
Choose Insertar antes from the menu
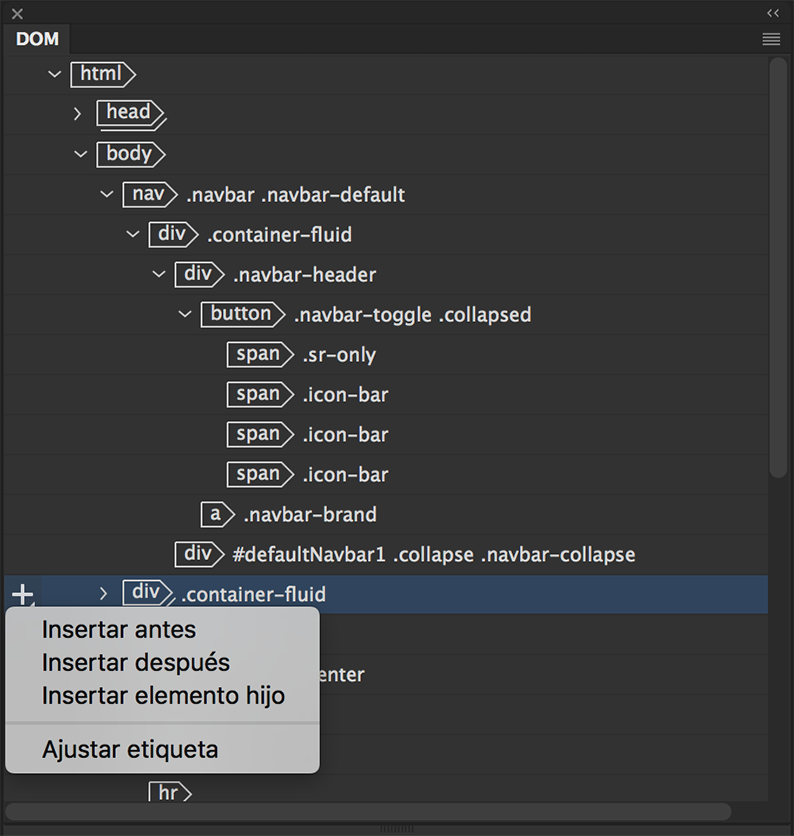[119, 630]
